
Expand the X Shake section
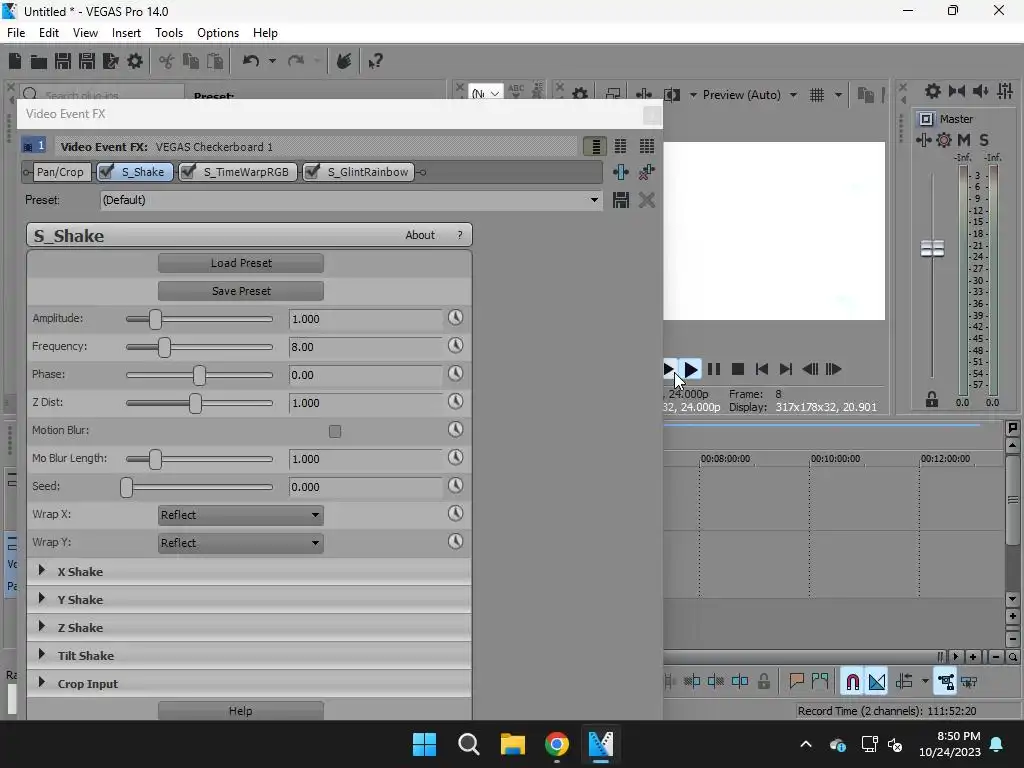pyautogui.click(x=42, y=570)
